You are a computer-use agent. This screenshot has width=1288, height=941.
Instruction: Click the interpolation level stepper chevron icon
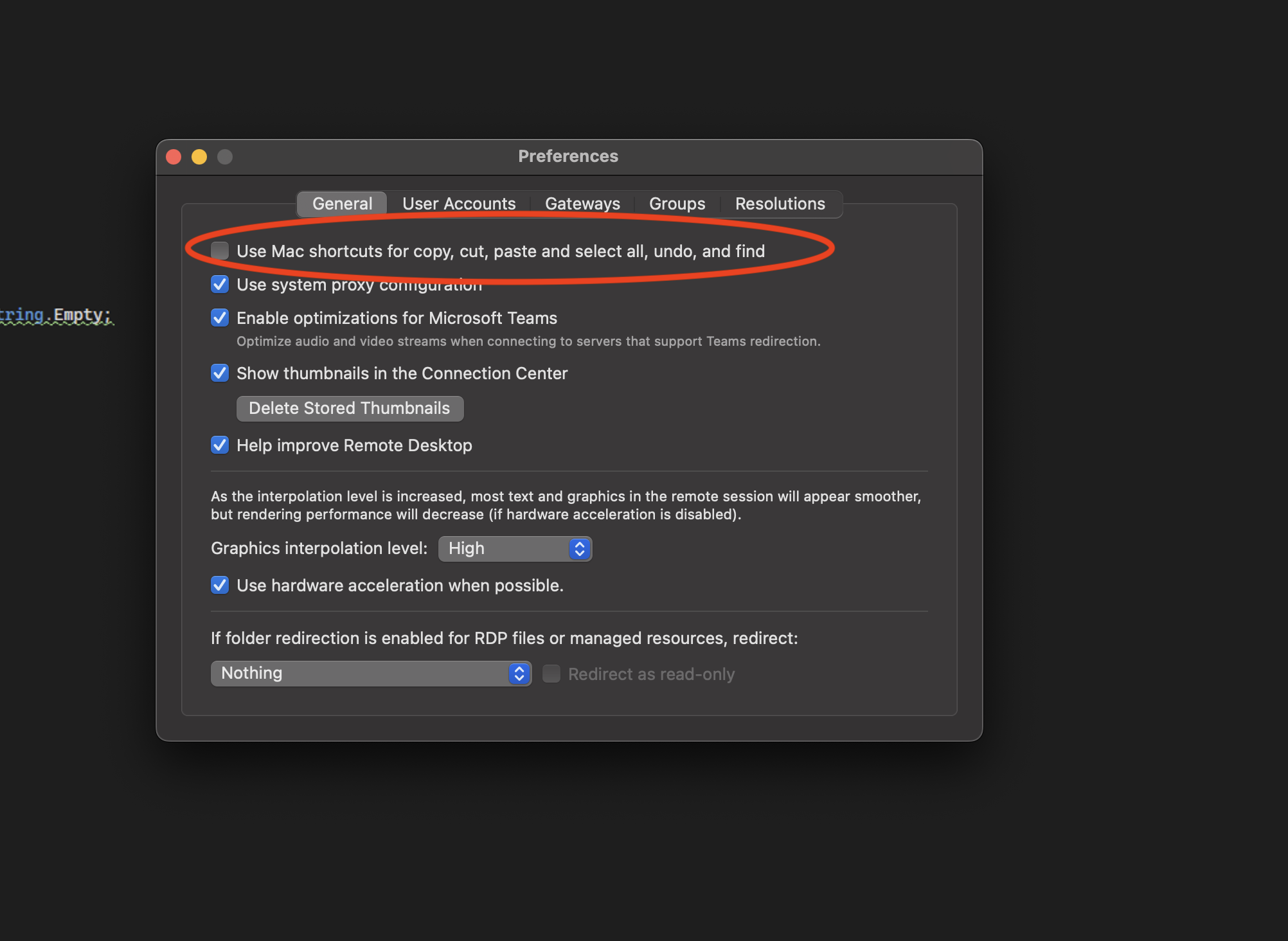coord(578,548)
